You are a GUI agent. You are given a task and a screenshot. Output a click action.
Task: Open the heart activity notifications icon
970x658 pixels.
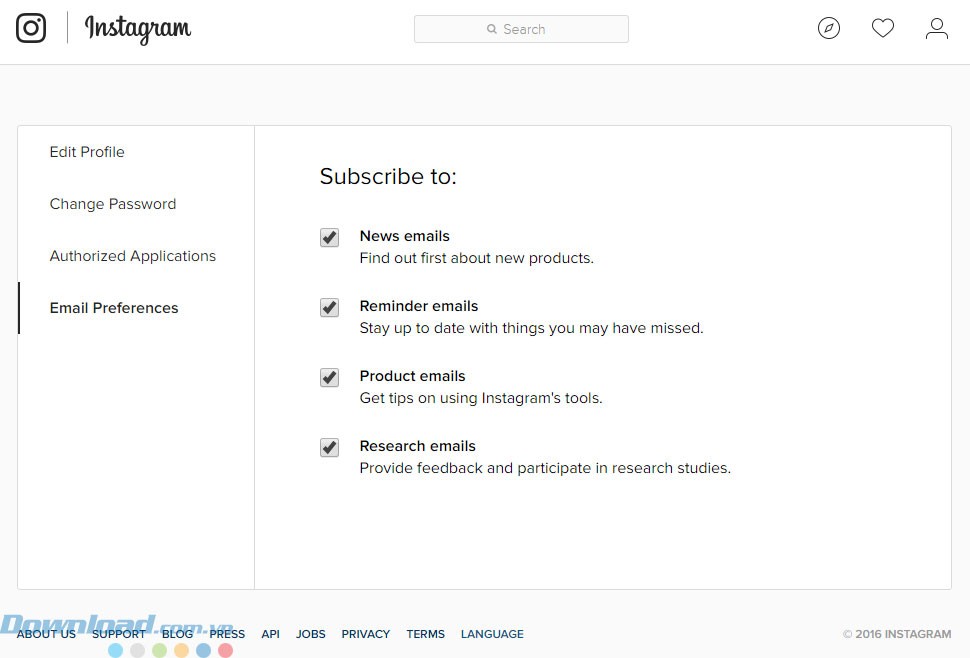click(883, 28)
